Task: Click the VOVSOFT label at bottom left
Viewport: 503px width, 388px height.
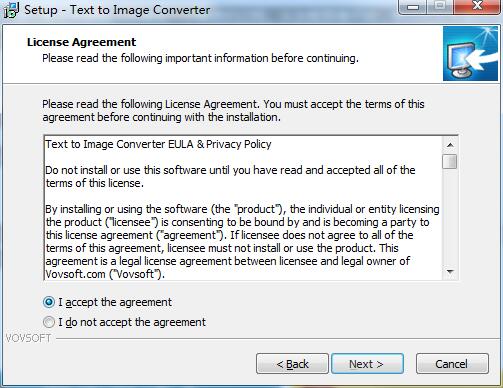Action: click(28, 338)
